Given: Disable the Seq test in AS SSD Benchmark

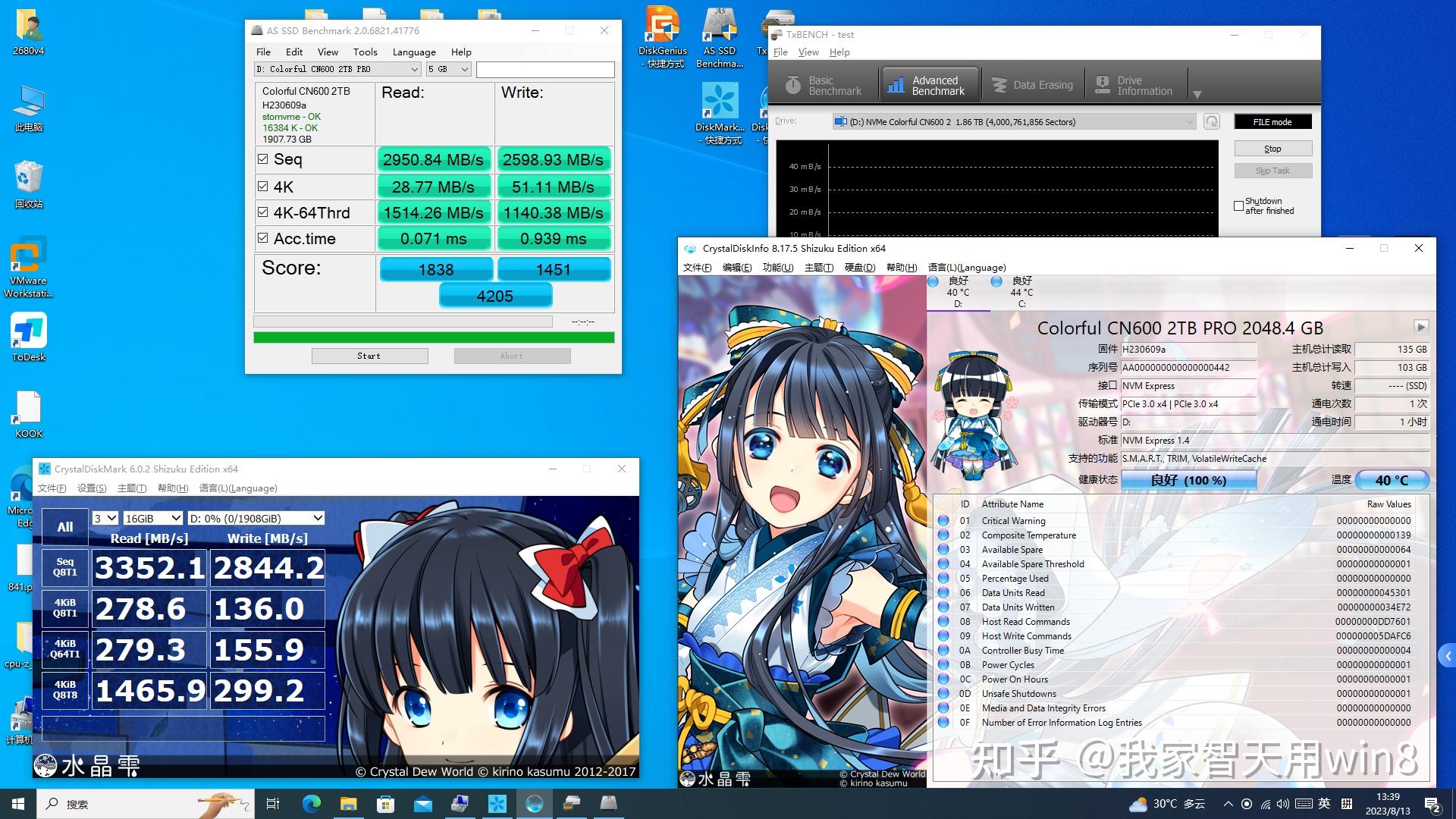Looking at the screenshot, I should tap(263, 159).
